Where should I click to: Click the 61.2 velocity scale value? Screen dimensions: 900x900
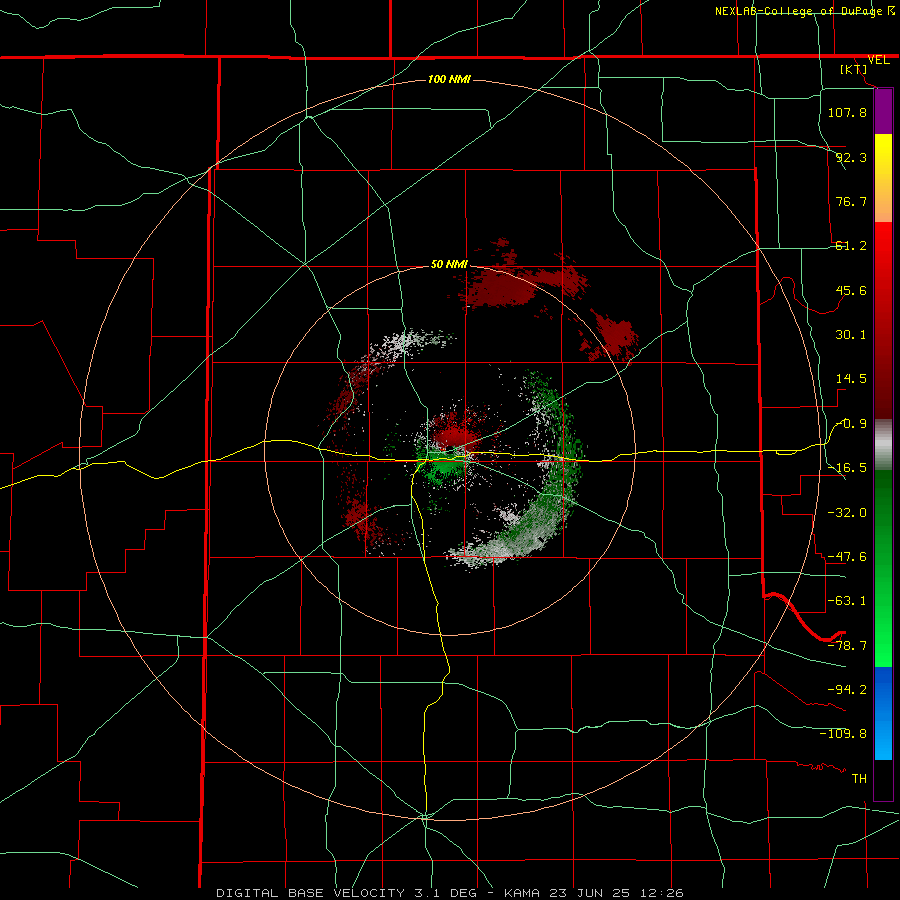pyautogui.click(x=851, y=246)
